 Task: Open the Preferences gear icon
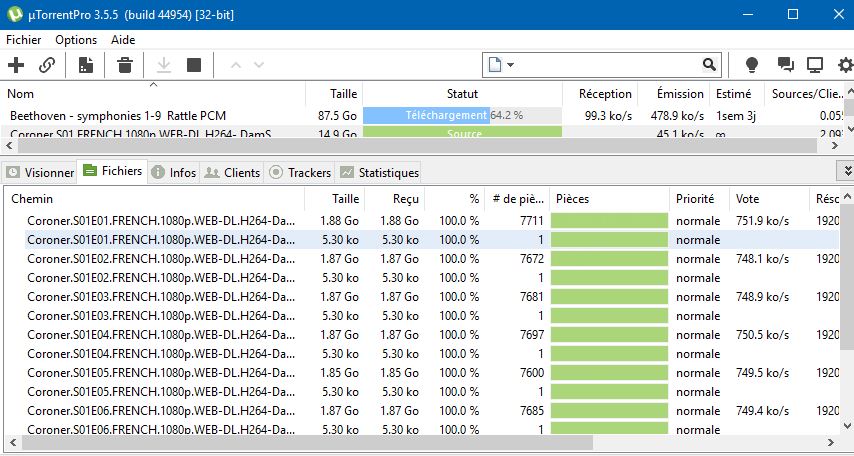point(845,65)
